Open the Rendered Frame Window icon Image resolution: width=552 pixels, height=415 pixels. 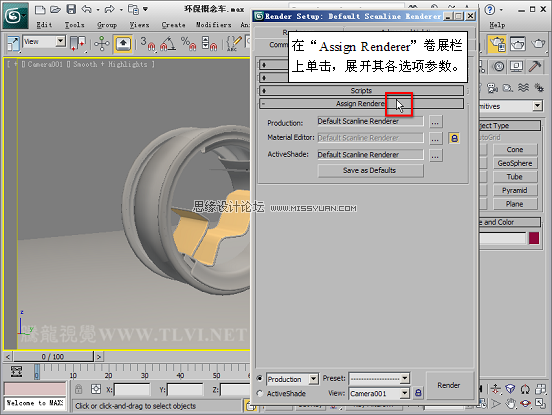click(517, 44)
